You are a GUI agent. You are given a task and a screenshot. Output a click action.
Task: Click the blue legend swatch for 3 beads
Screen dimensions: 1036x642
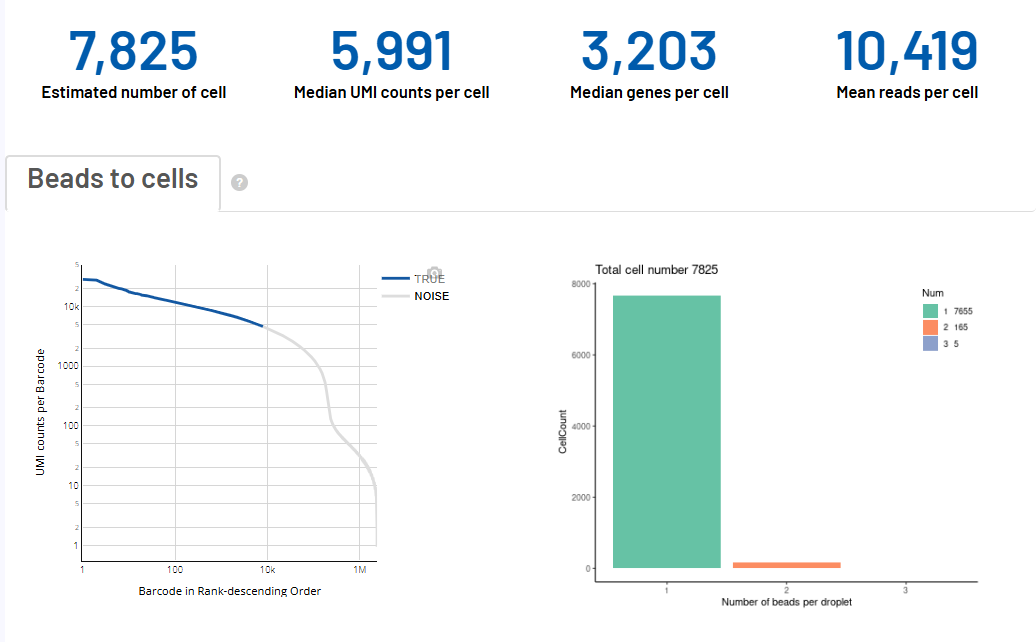(930, 343)
